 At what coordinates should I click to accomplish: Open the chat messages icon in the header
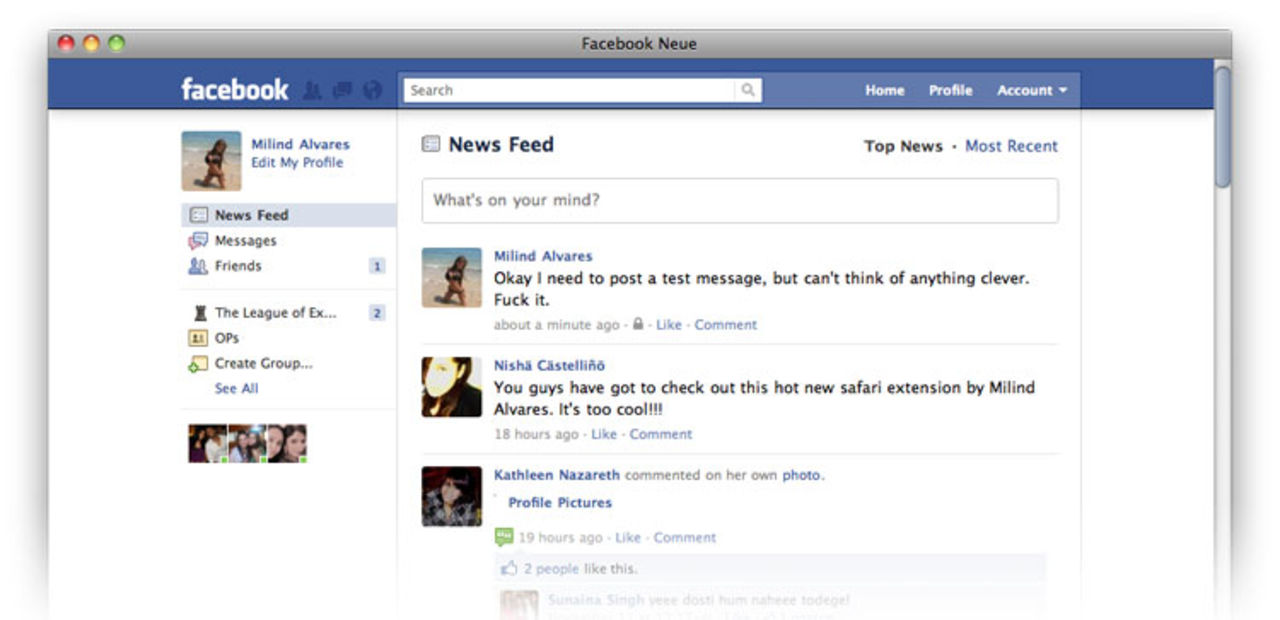point(341,90)
